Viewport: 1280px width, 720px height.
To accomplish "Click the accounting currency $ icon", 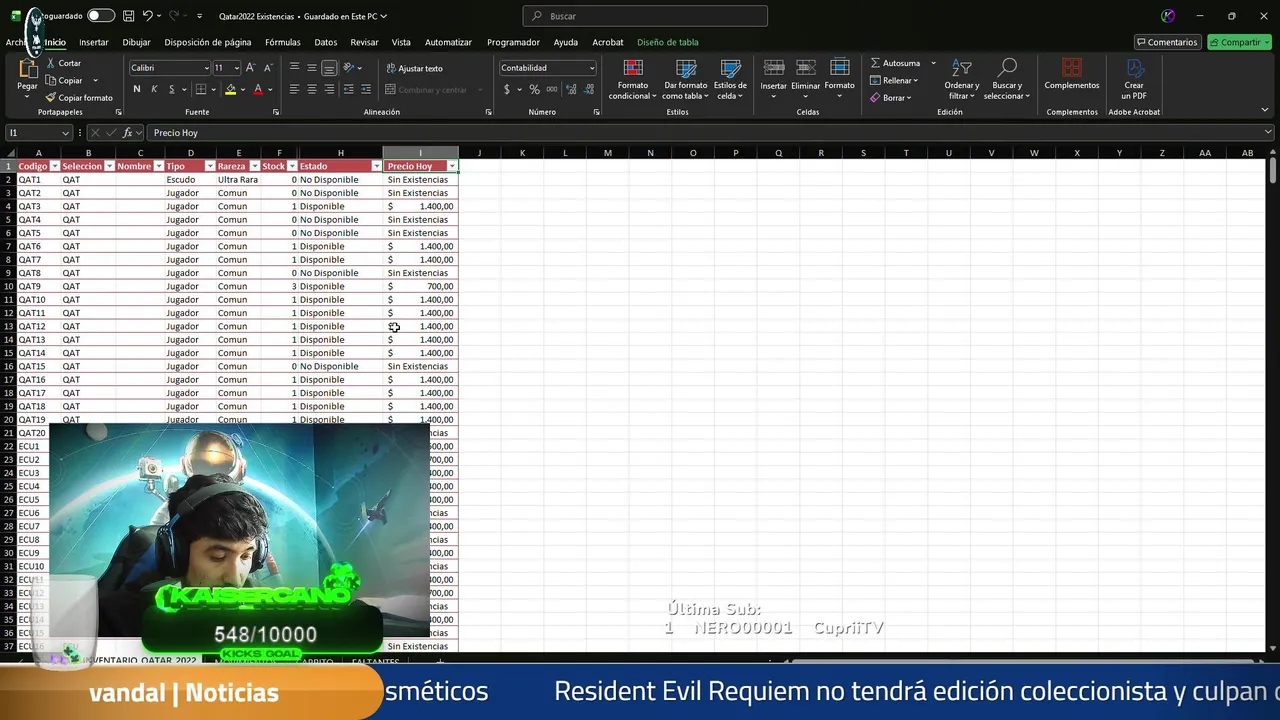I will pos(507,89).
